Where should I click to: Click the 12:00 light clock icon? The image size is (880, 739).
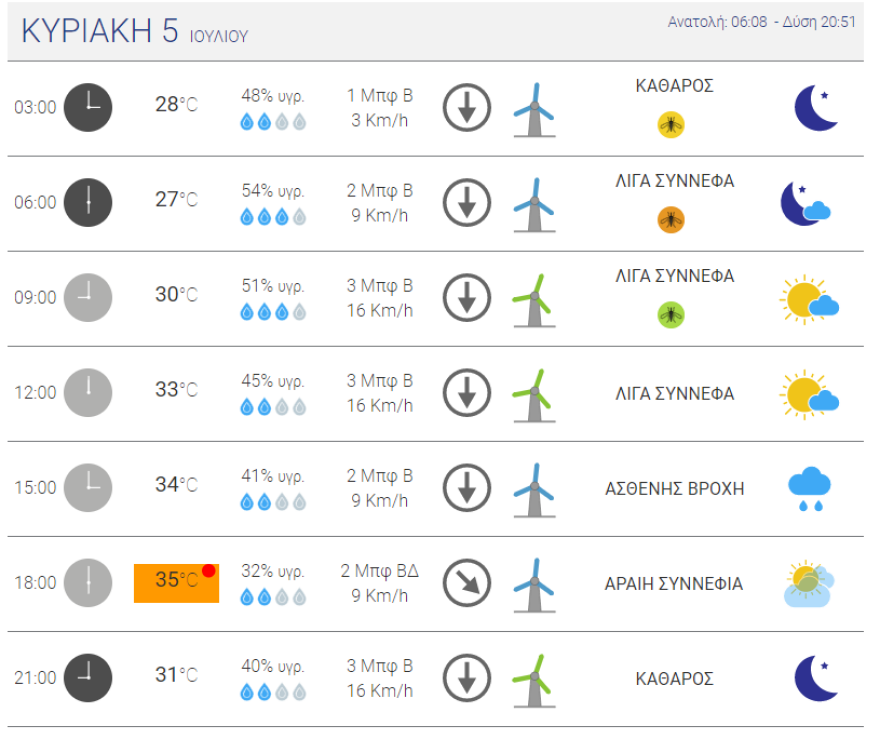[88, 392]
